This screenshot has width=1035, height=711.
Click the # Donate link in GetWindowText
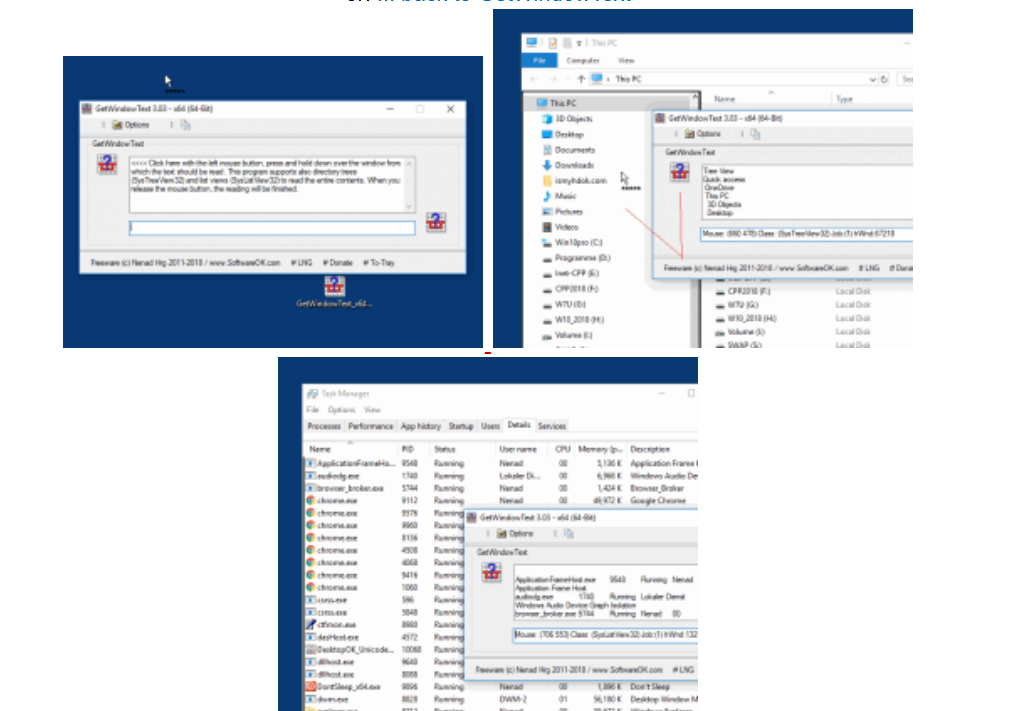coord(337,262)
